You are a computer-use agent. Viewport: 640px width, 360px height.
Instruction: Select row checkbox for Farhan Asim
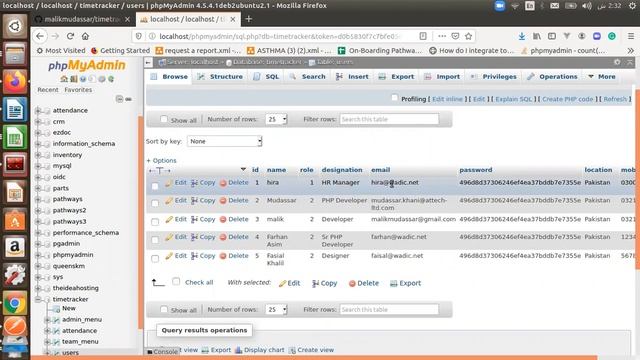click(x=155, y=240)
